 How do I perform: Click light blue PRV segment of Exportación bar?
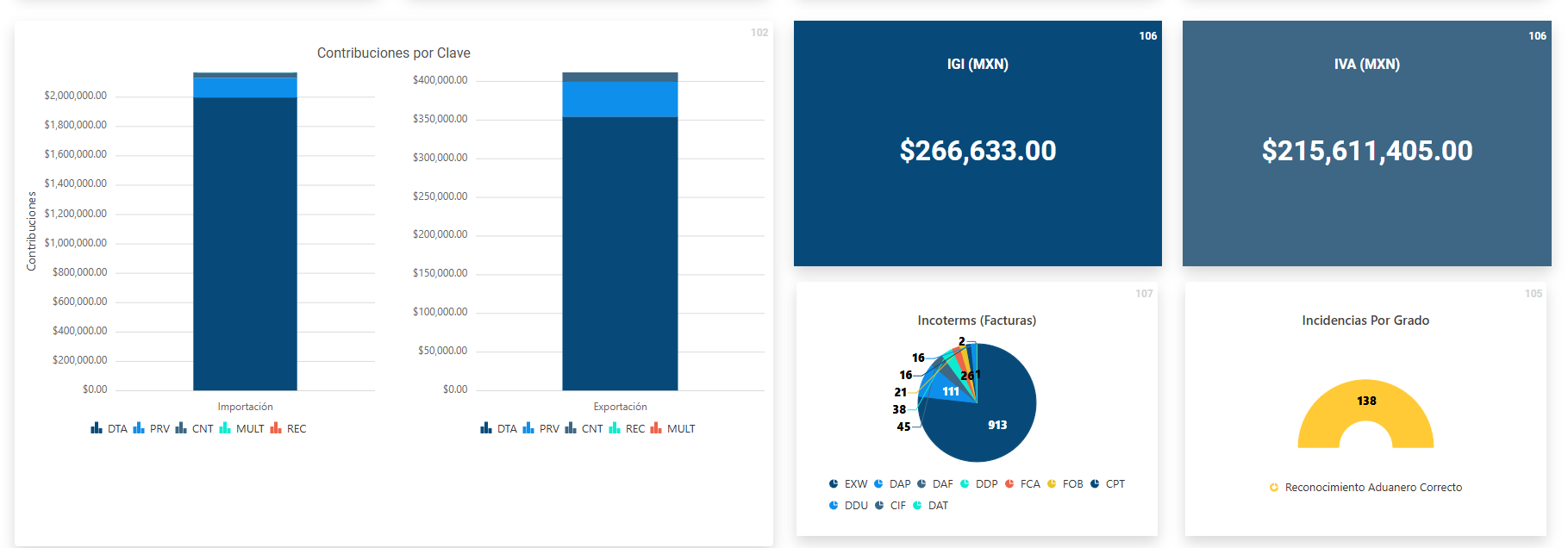620,99
